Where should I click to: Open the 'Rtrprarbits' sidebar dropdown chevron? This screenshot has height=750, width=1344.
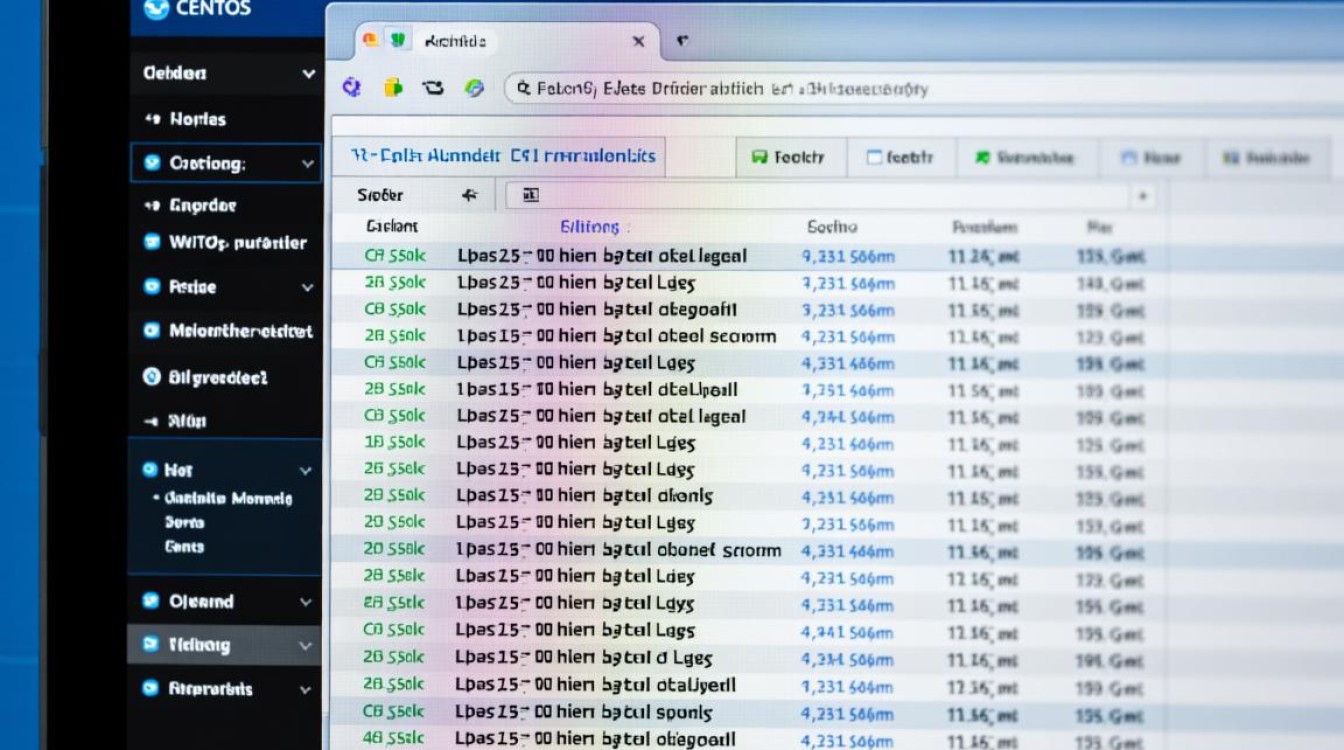point(306,689)
